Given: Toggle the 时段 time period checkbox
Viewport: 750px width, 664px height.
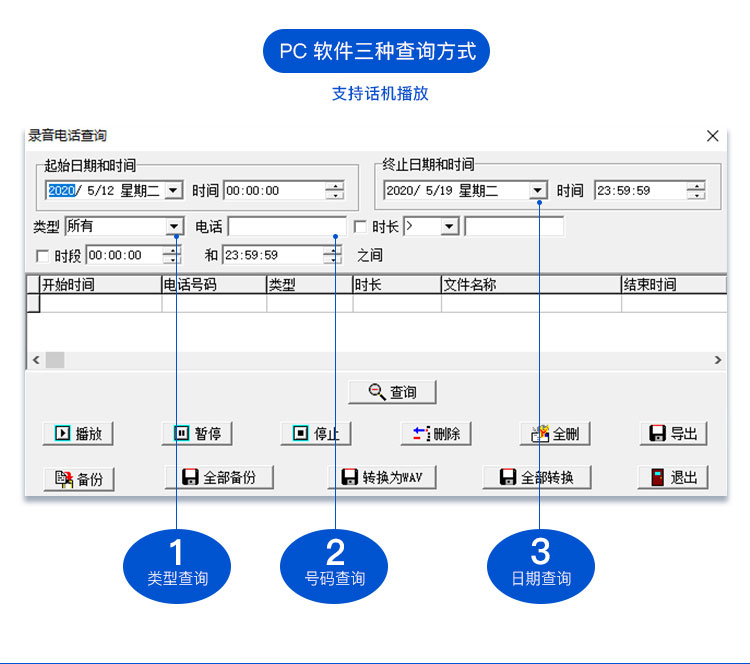Looking at the screenshot, I should [42, 255].
